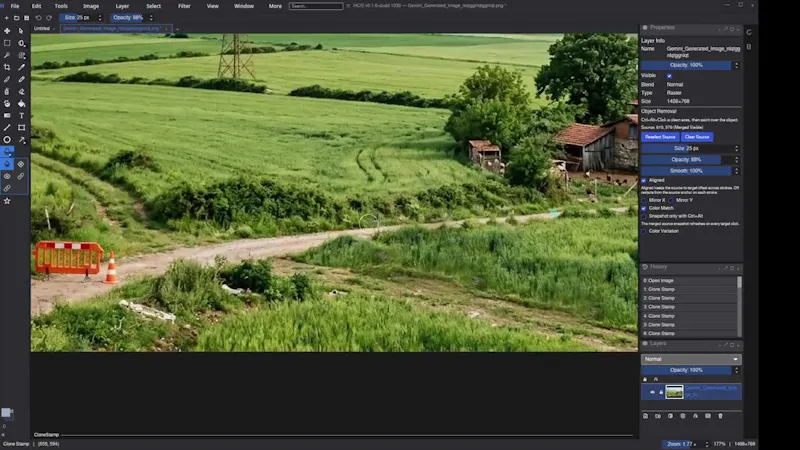
Task: Click the new group folder icon in the Layers panel
Action: [658, 416]
